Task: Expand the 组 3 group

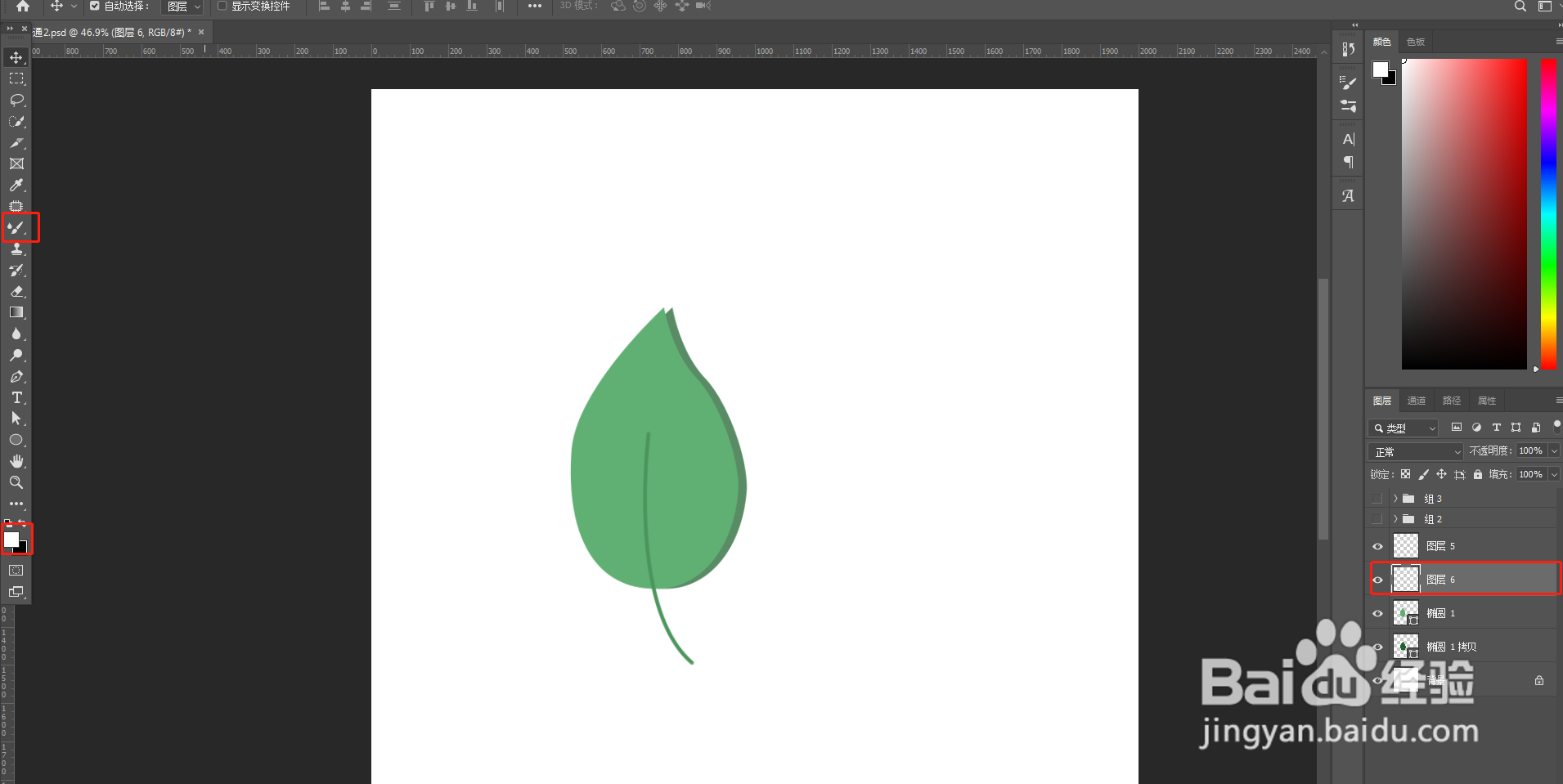Action: 1395,498
